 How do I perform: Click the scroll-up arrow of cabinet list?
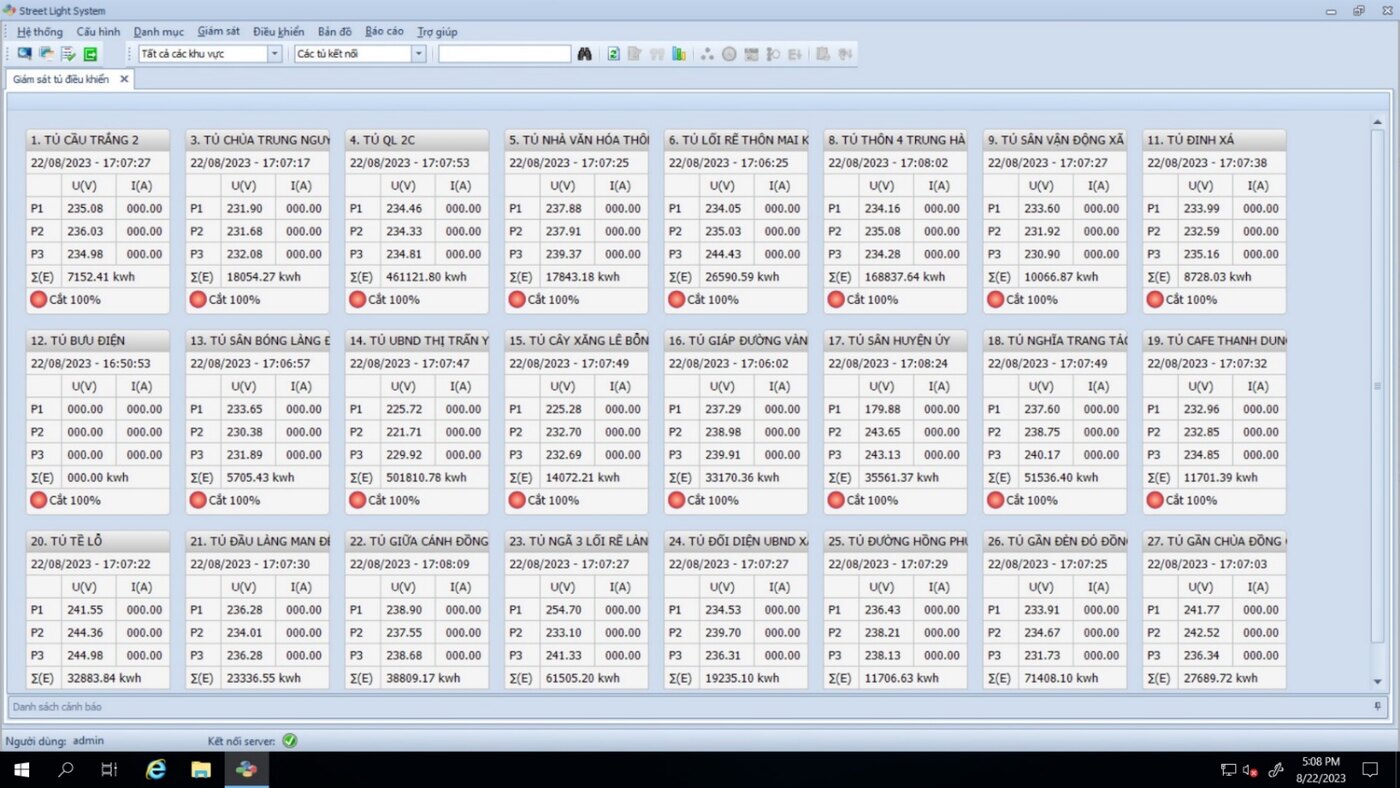tap(1377, 122)
